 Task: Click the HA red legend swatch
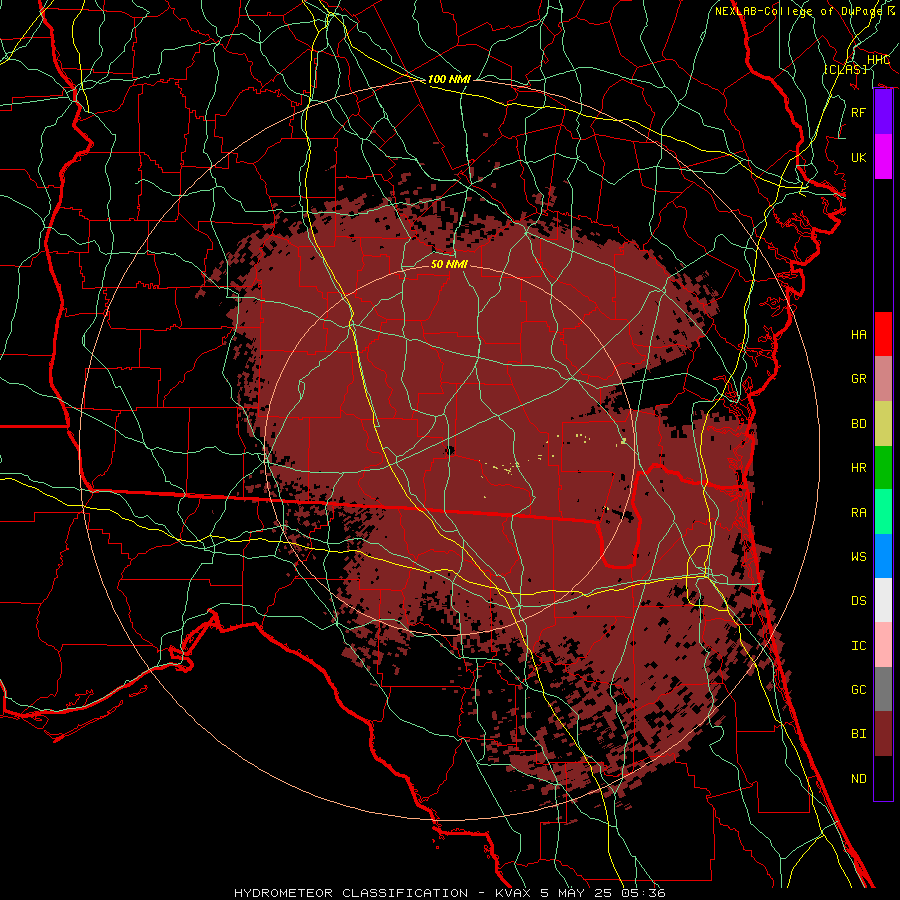pyautogui.click(x=883, y=334)
